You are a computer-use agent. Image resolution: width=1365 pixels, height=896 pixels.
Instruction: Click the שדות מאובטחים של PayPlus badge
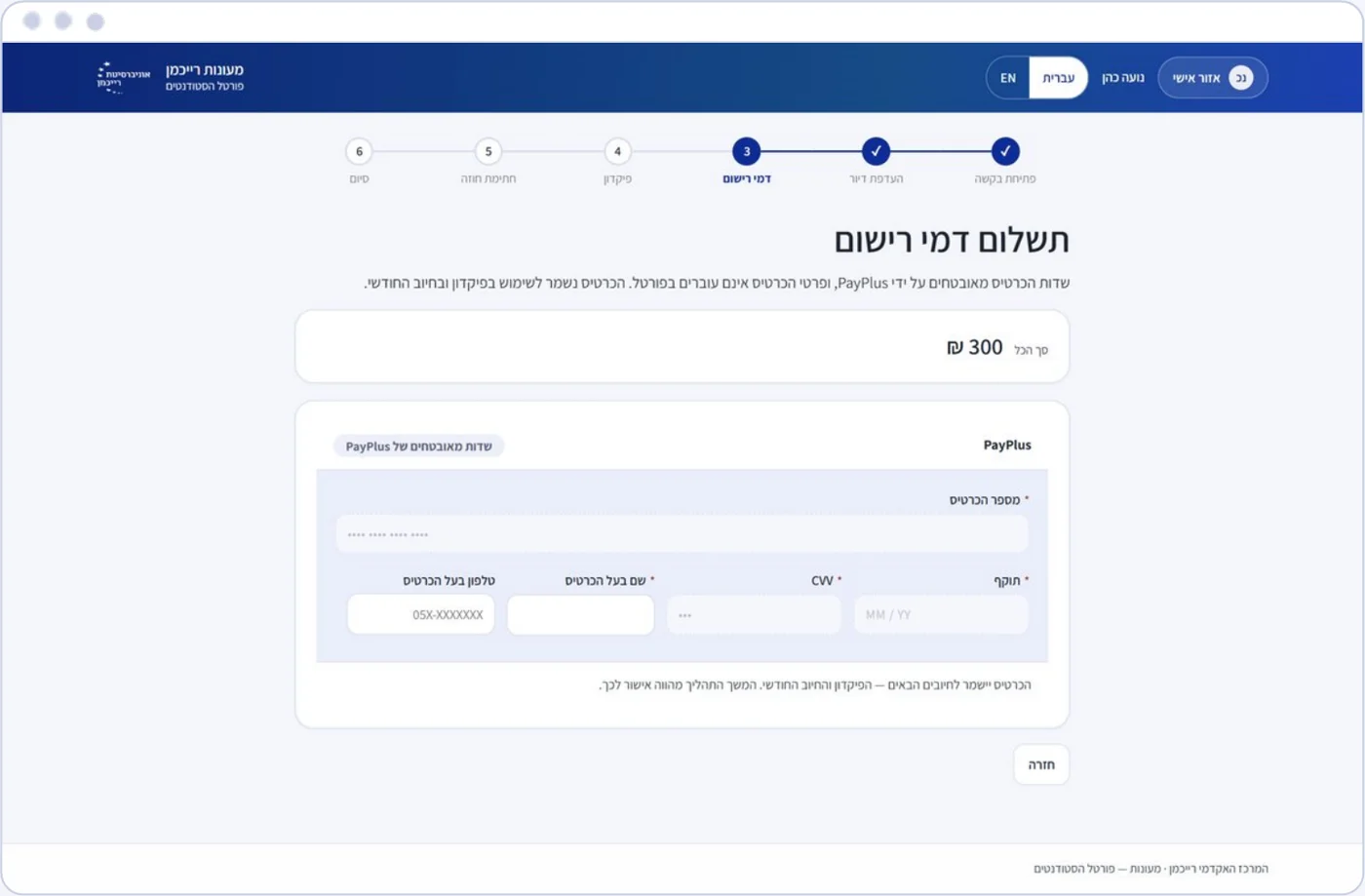[418, 447]
